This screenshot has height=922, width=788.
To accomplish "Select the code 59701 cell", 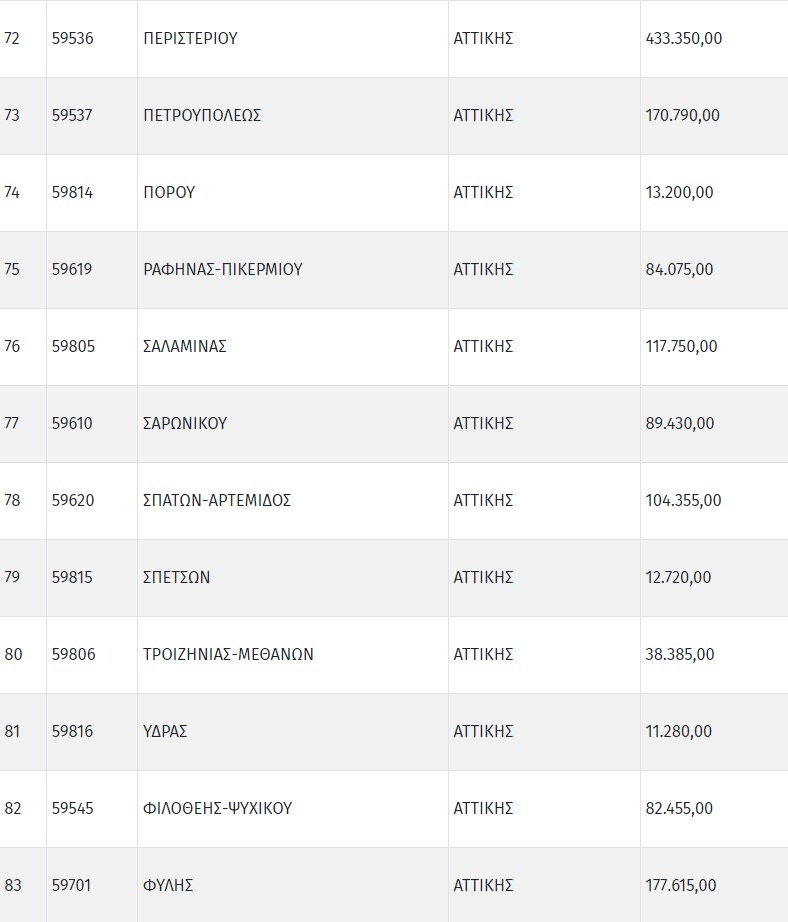I will tap(72, 886).
